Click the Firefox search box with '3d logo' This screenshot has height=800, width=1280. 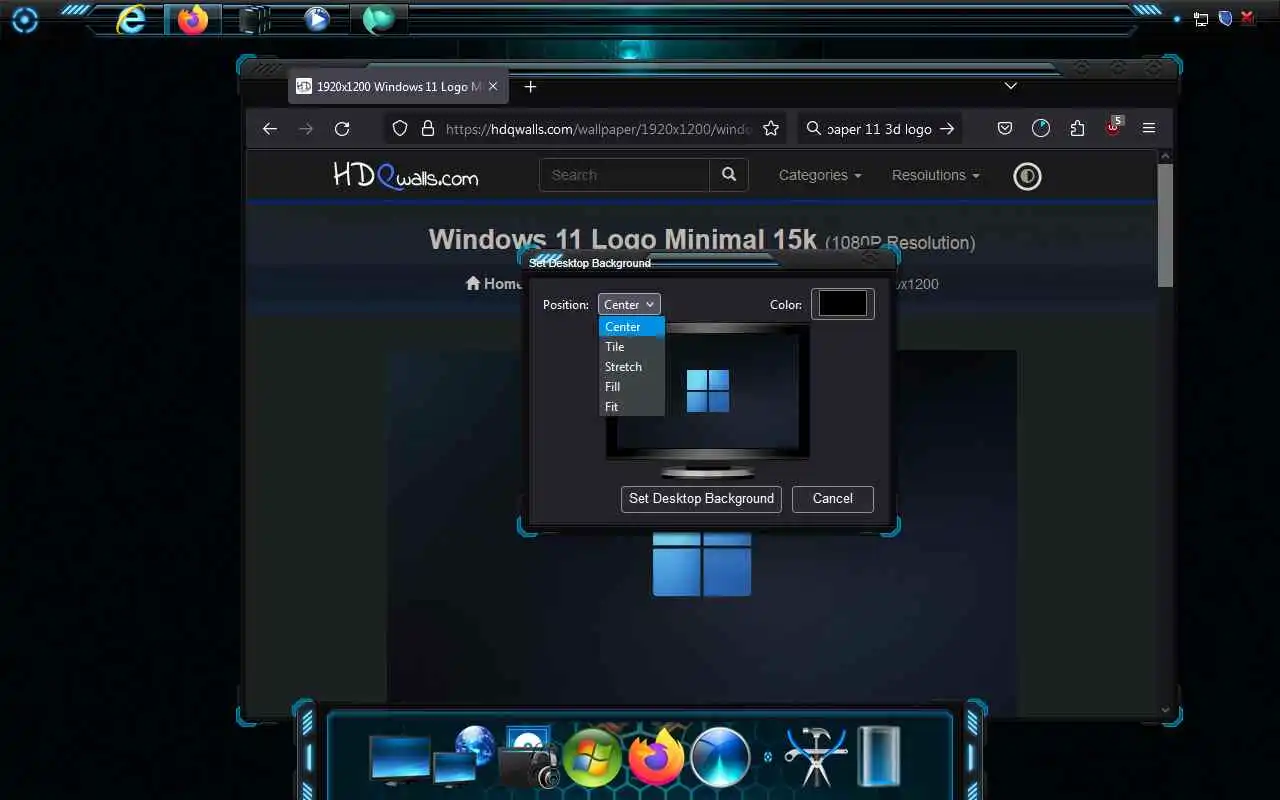[x=879, y=129]
